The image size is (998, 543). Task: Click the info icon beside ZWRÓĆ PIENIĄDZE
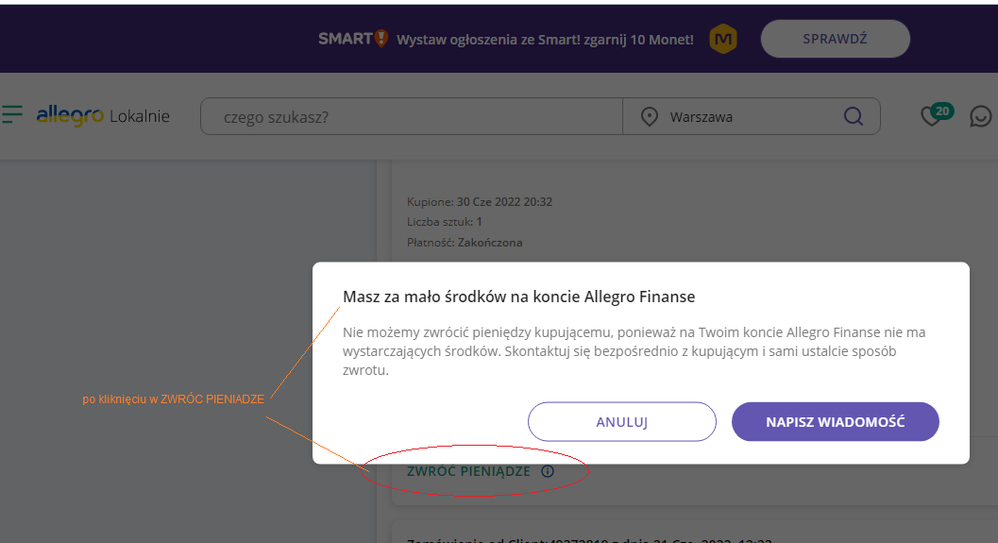coord(547,471)
